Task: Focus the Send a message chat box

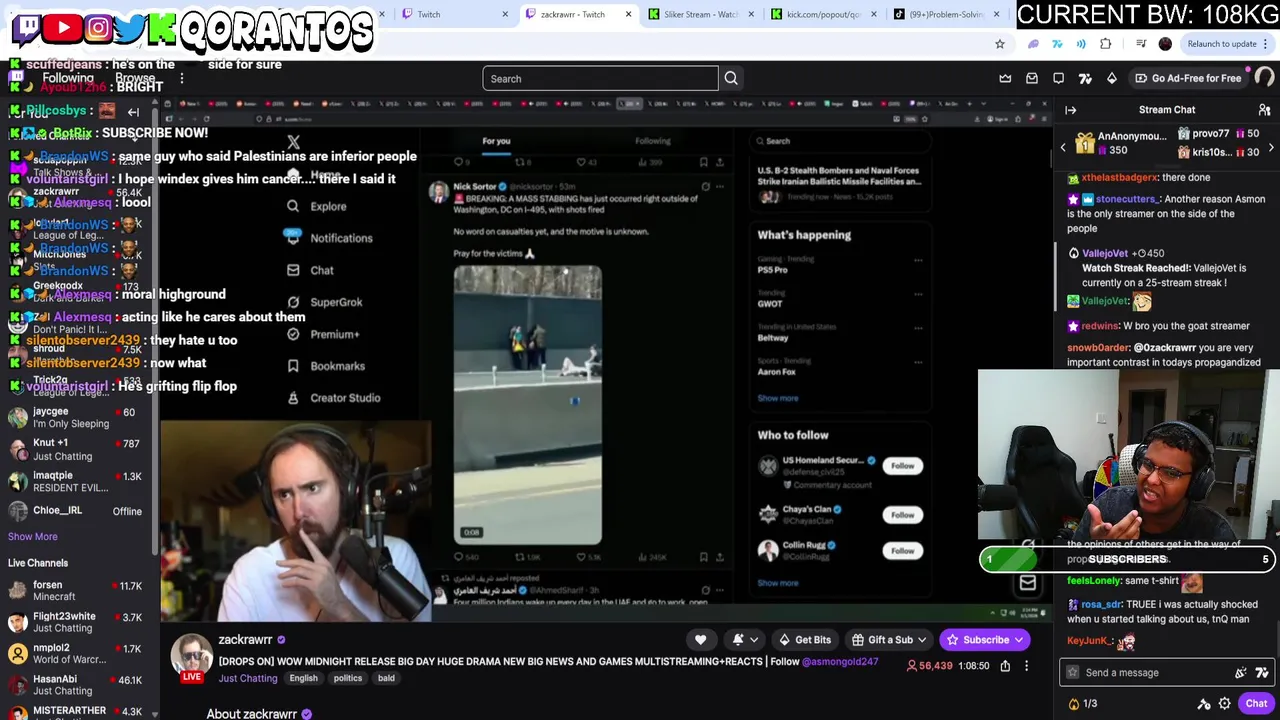Action: coord(1165,673)
